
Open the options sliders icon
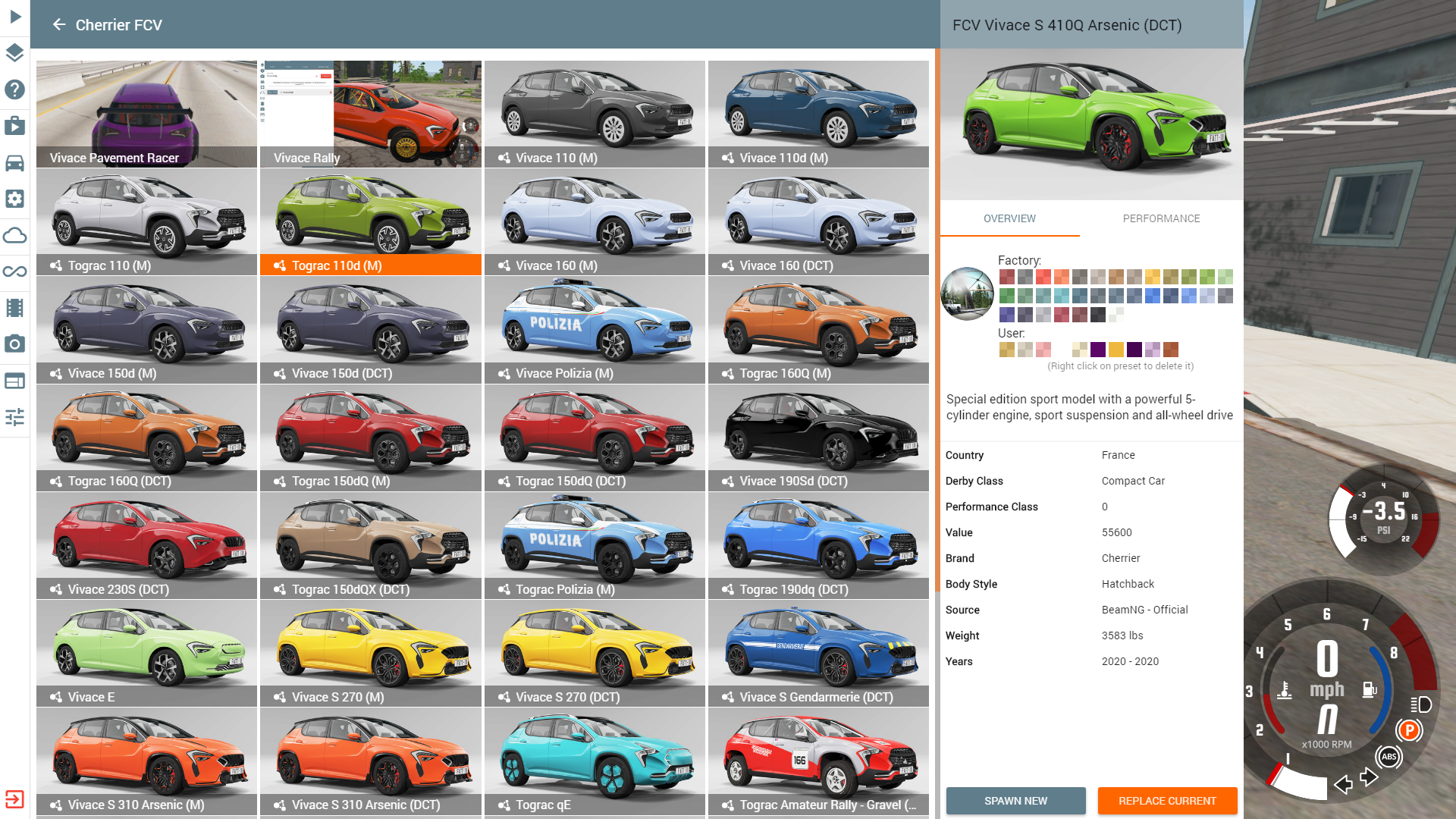(x=15, y=417)
